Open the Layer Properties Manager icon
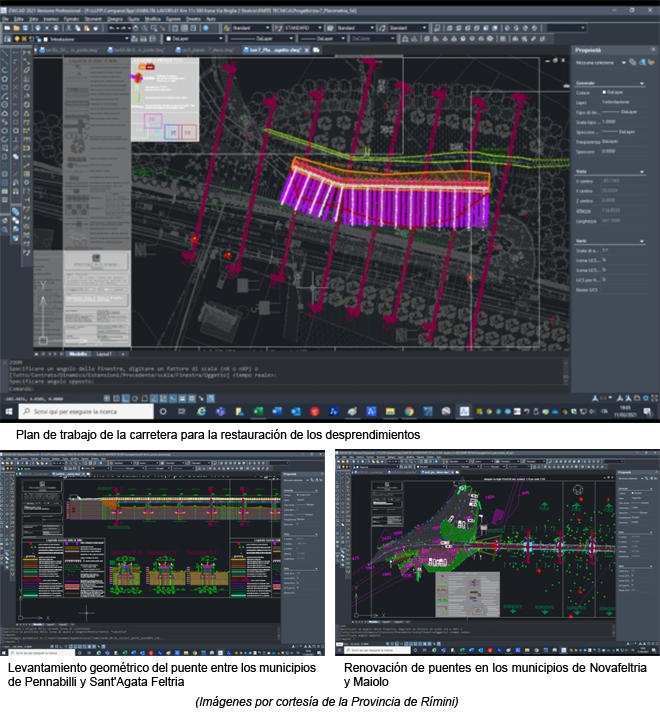 point(7,39)
